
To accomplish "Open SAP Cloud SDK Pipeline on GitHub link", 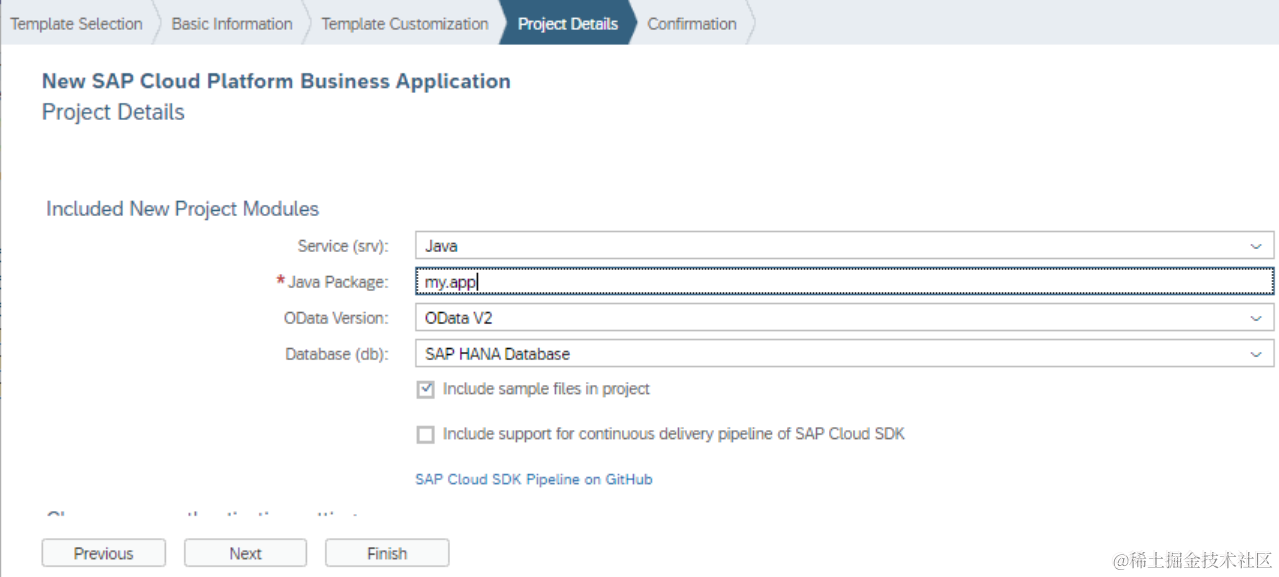I will [533, 479].
